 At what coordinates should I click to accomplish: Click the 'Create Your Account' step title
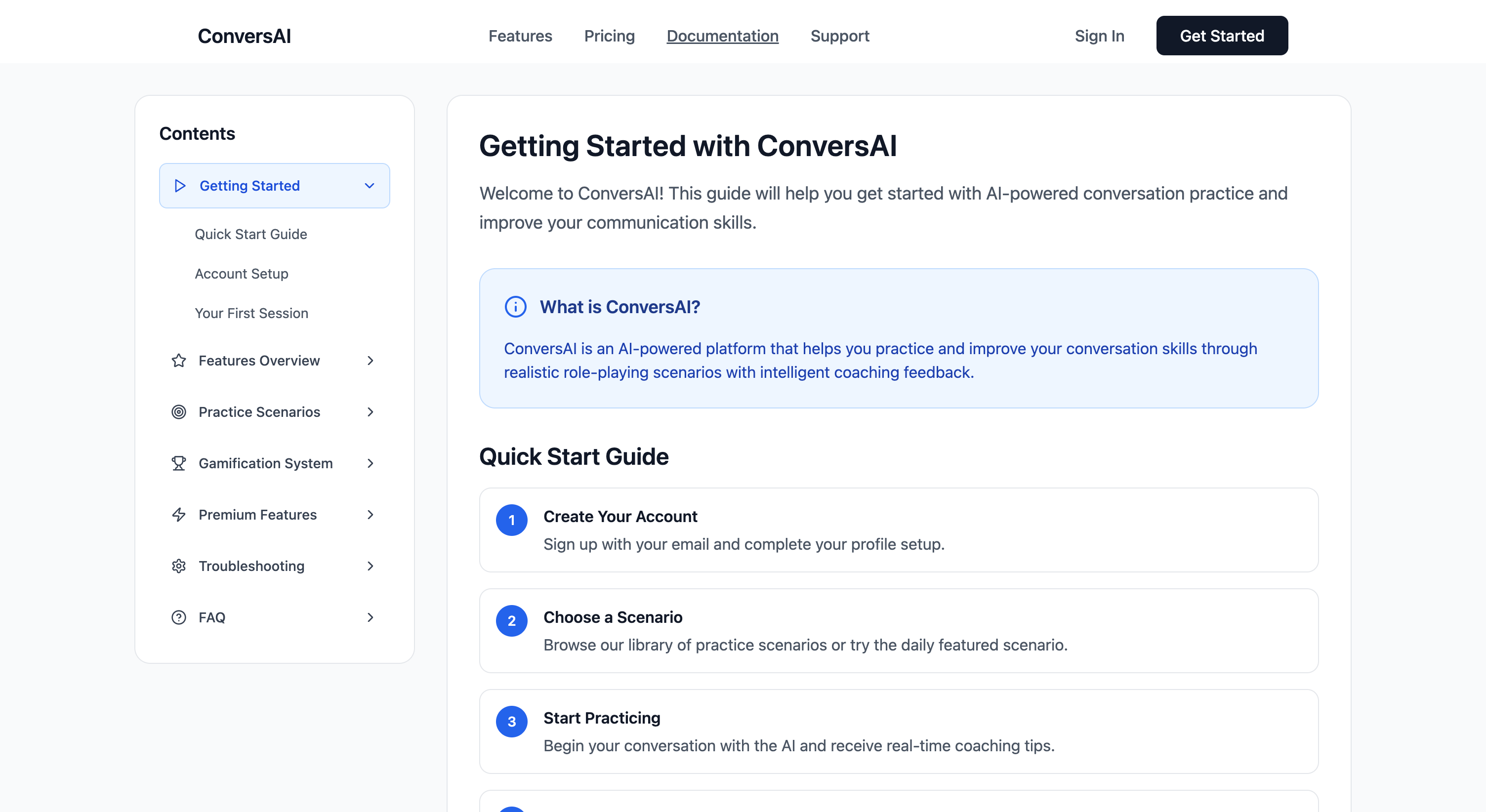point(620,516)
